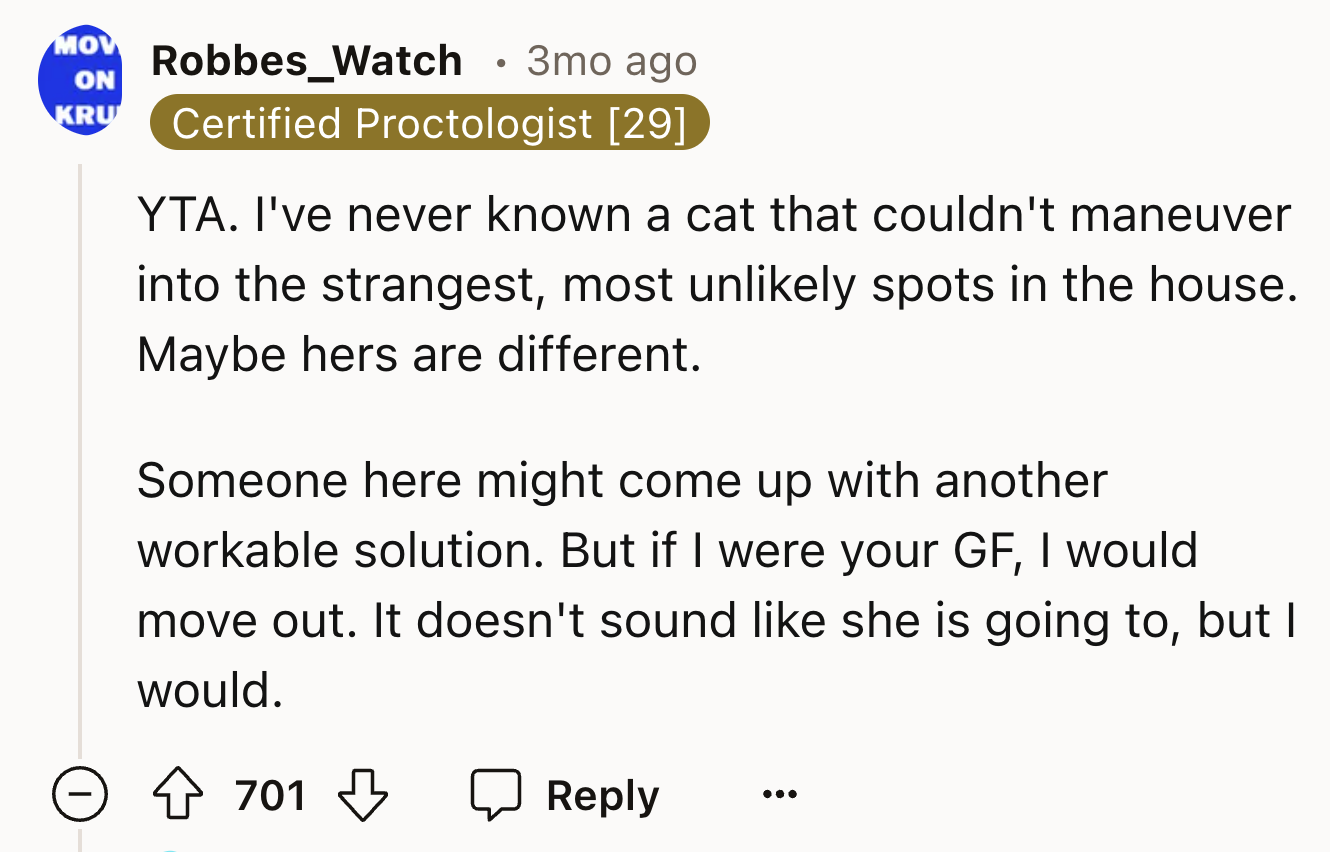The height and width of the screenshot is (852, 1330).
Task: Collapse the comment with the minus circle
Action: [x=82, y=796]
